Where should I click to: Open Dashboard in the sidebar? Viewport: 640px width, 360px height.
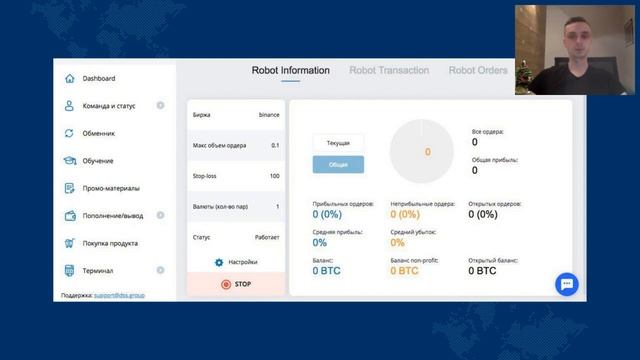pos(99,78)
